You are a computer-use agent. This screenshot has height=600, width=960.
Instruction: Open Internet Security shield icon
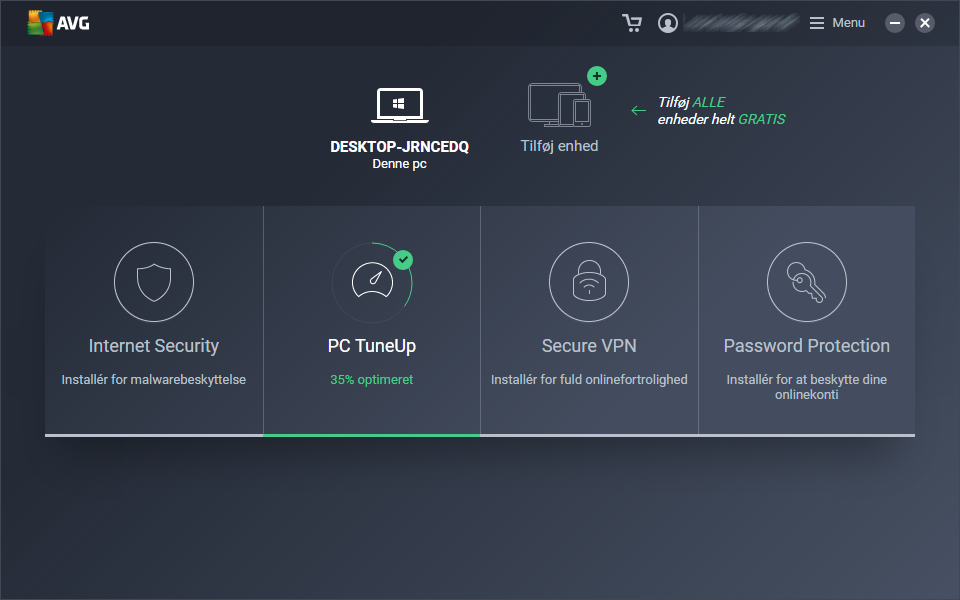(x=154, y=282)
